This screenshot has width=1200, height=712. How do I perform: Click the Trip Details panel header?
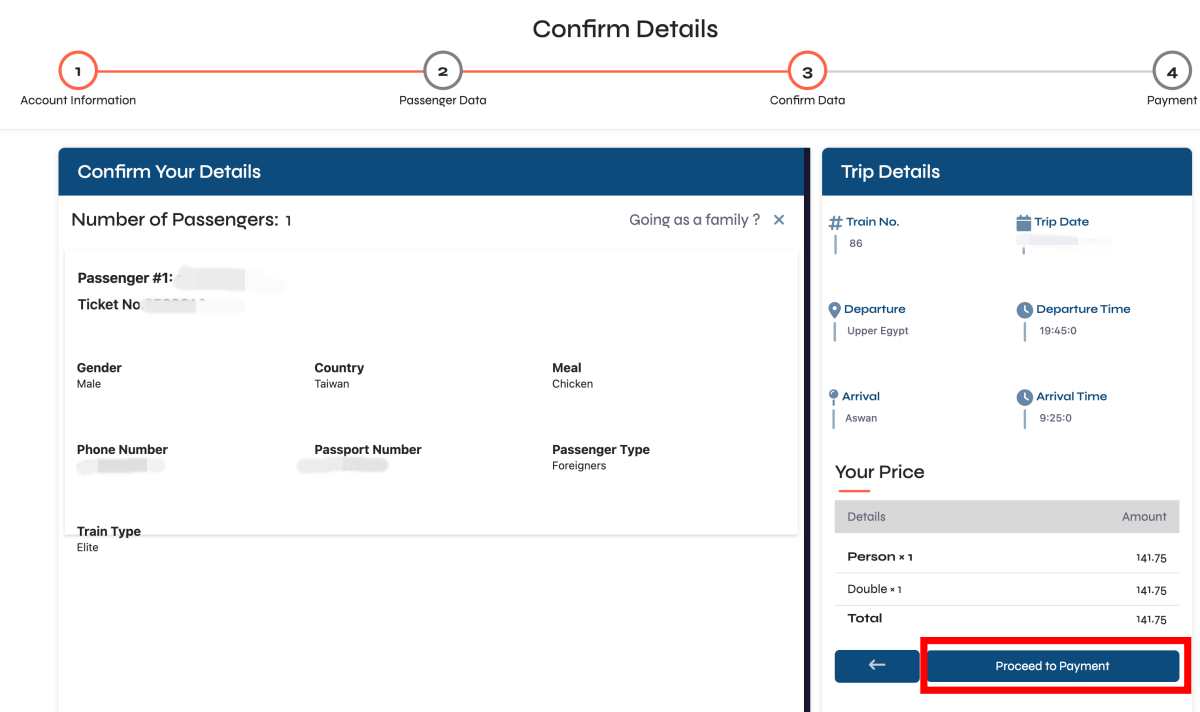[x=890, y=172]
